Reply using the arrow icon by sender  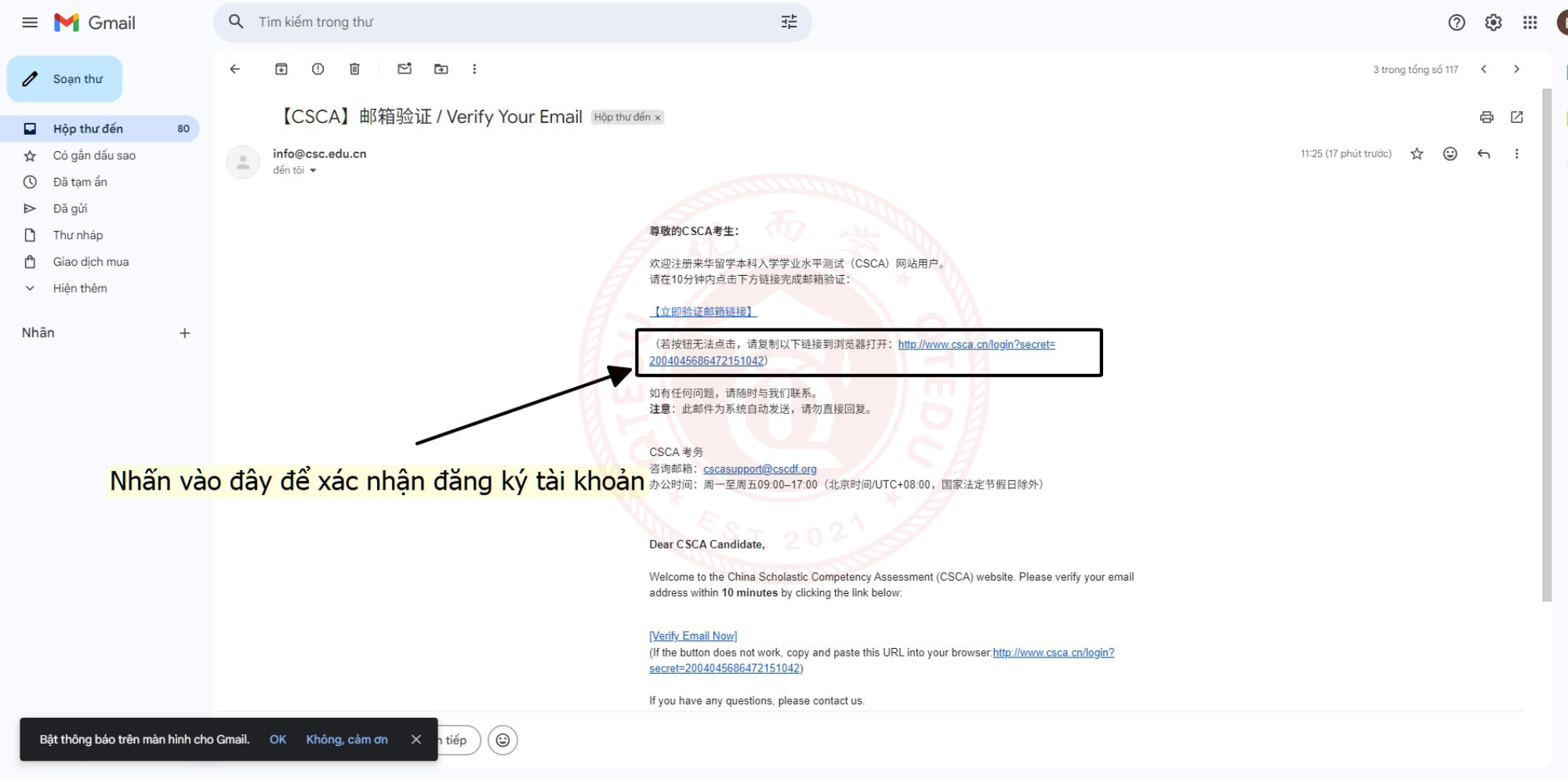pos(1483,154)
